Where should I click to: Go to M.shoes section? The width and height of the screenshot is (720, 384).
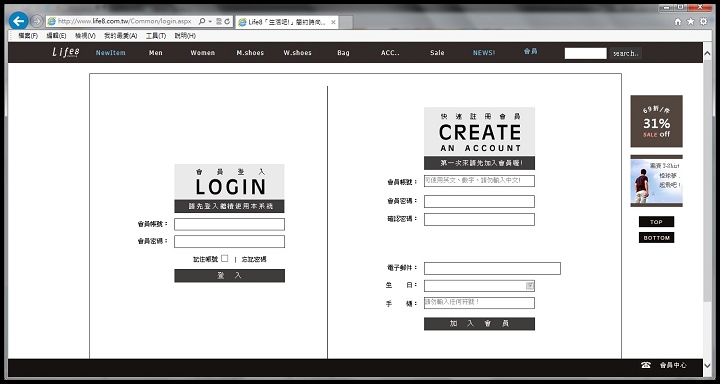[x=250, y=53]
